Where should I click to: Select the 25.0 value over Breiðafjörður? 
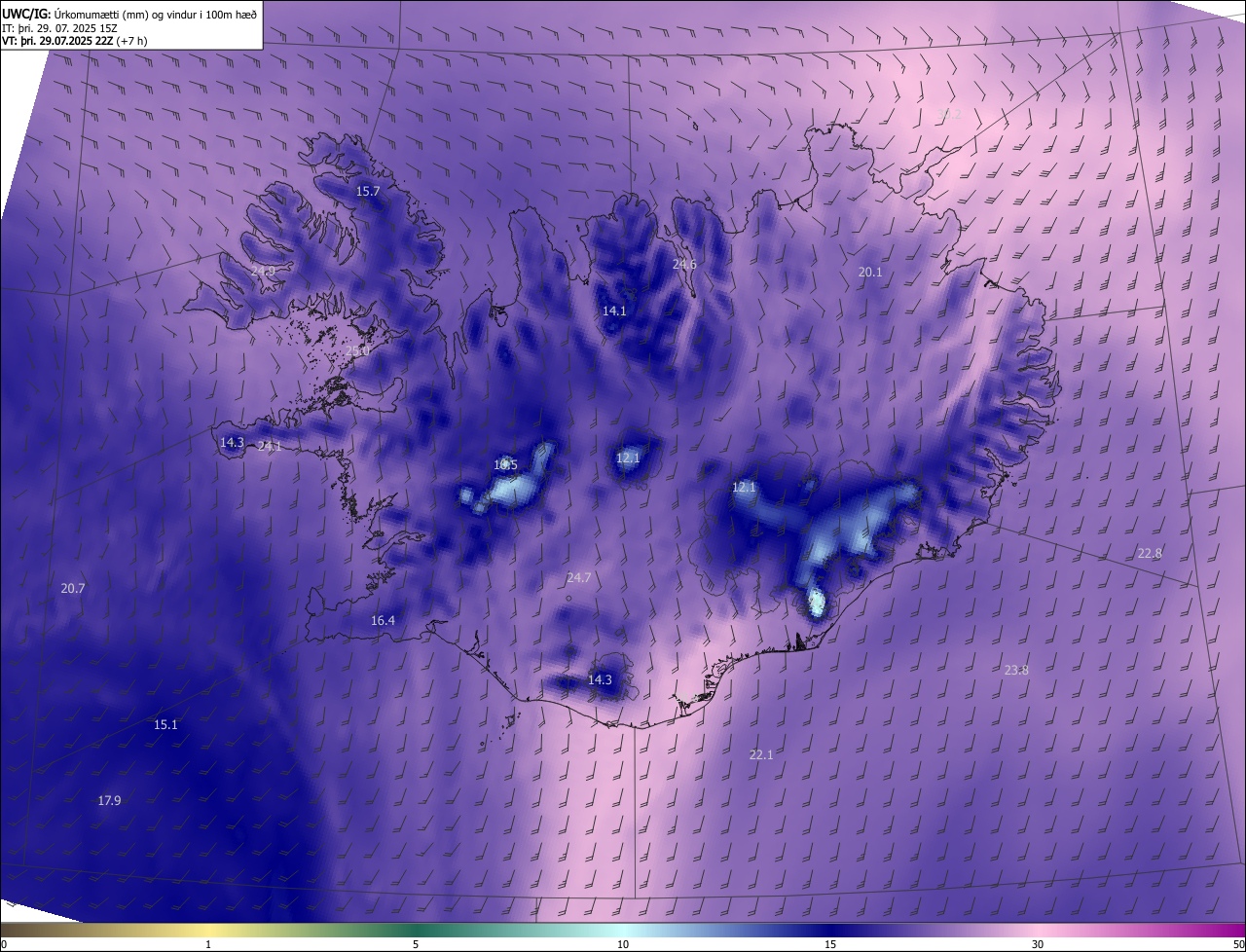click(358, 350)
